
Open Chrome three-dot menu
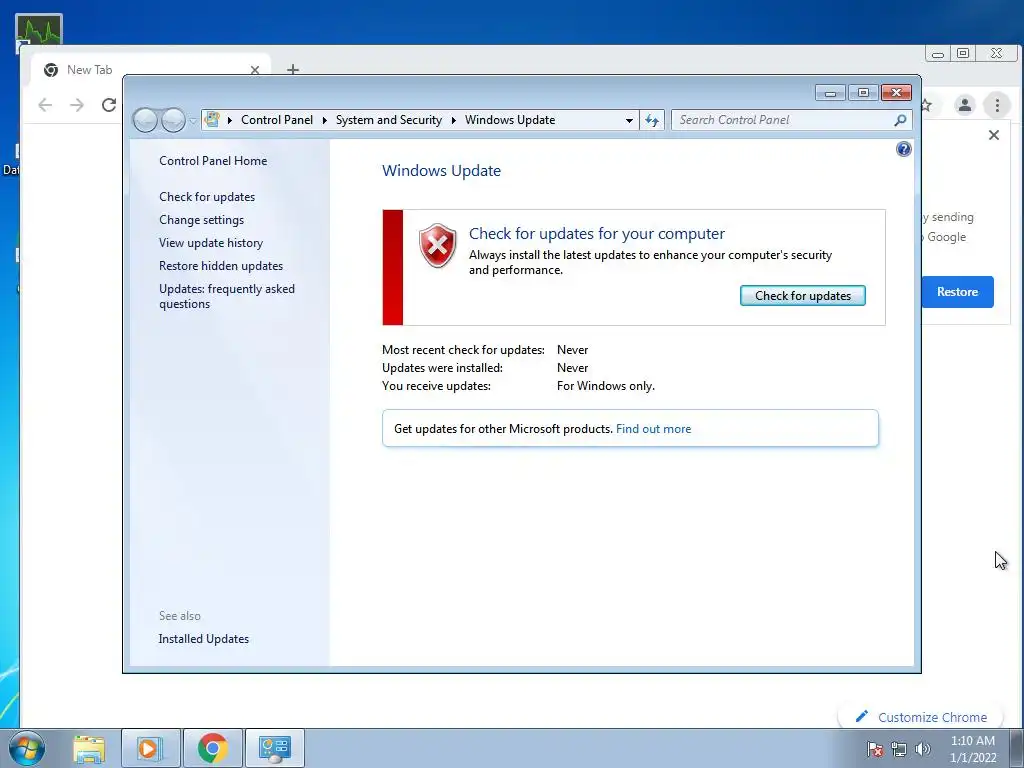997,104
